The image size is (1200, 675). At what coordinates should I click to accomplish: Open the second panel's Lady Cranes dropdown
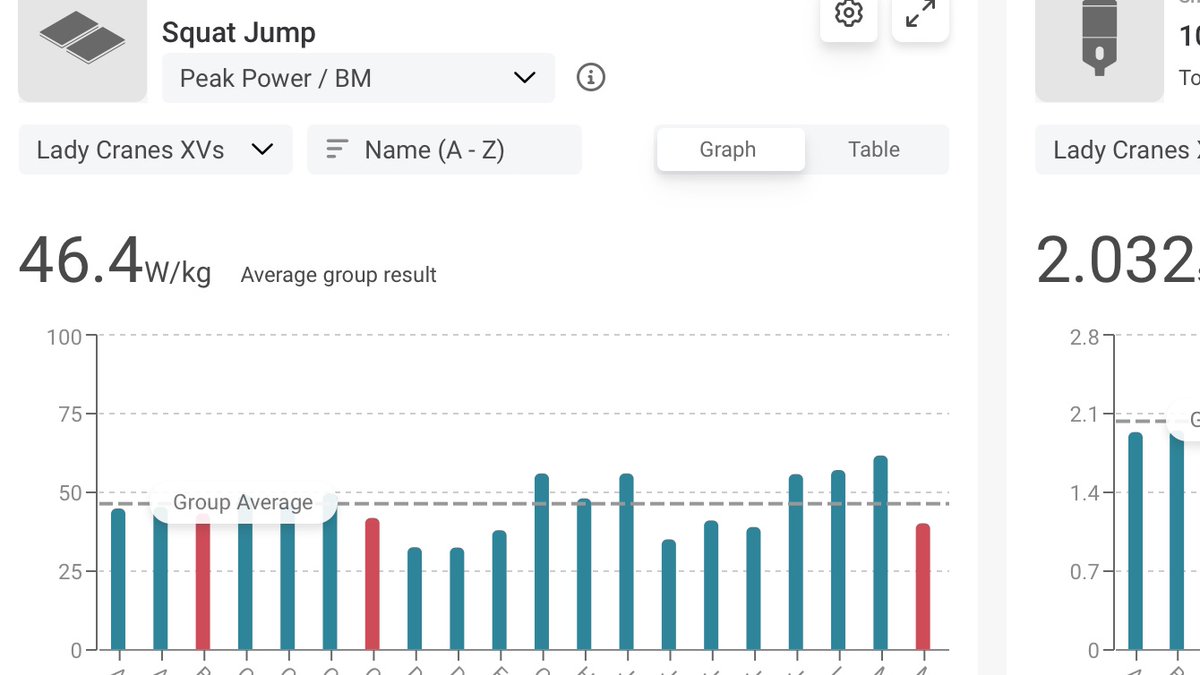(x=1117, y=150)
